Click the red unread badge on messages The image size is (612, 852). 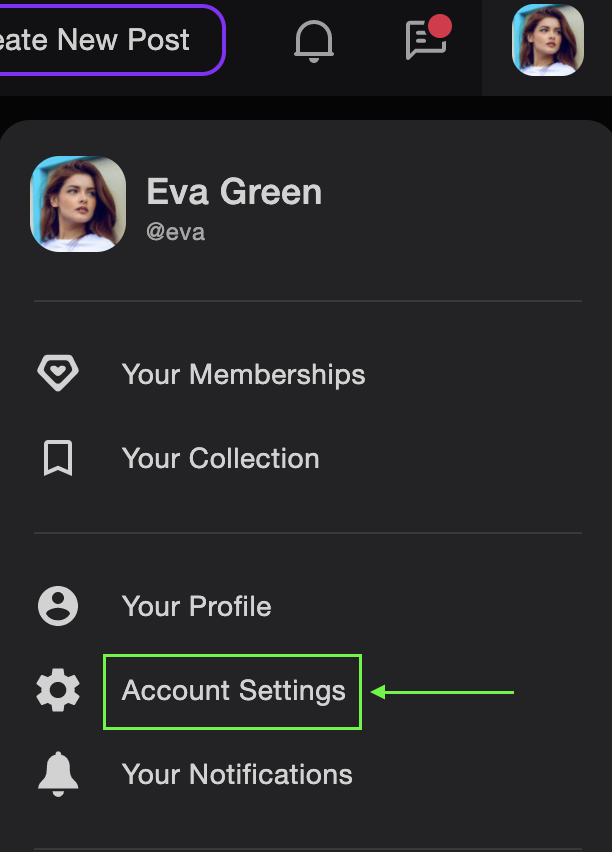point(440,27)
